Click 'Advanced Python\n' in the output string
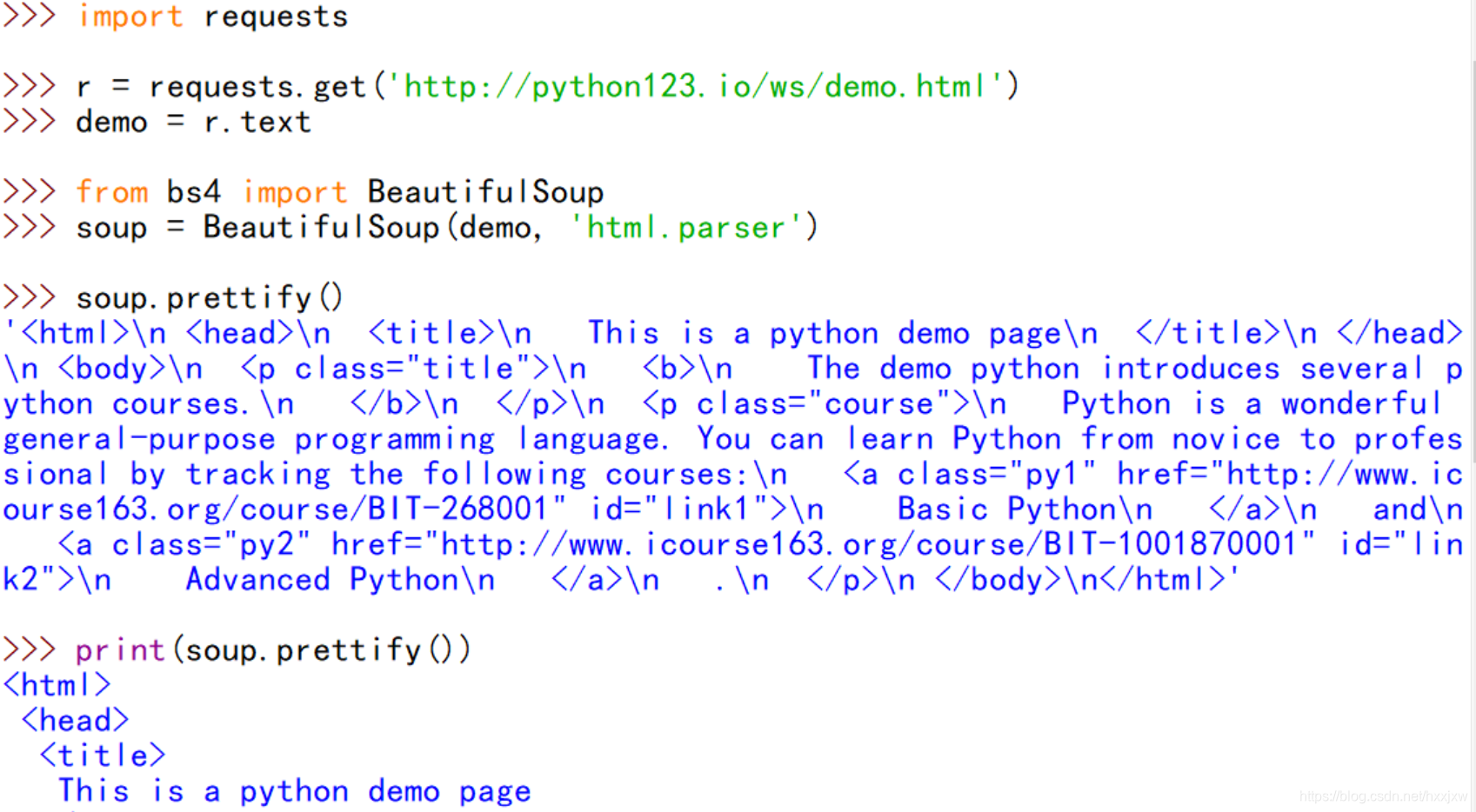1476x812 pixels. (341, 580)
